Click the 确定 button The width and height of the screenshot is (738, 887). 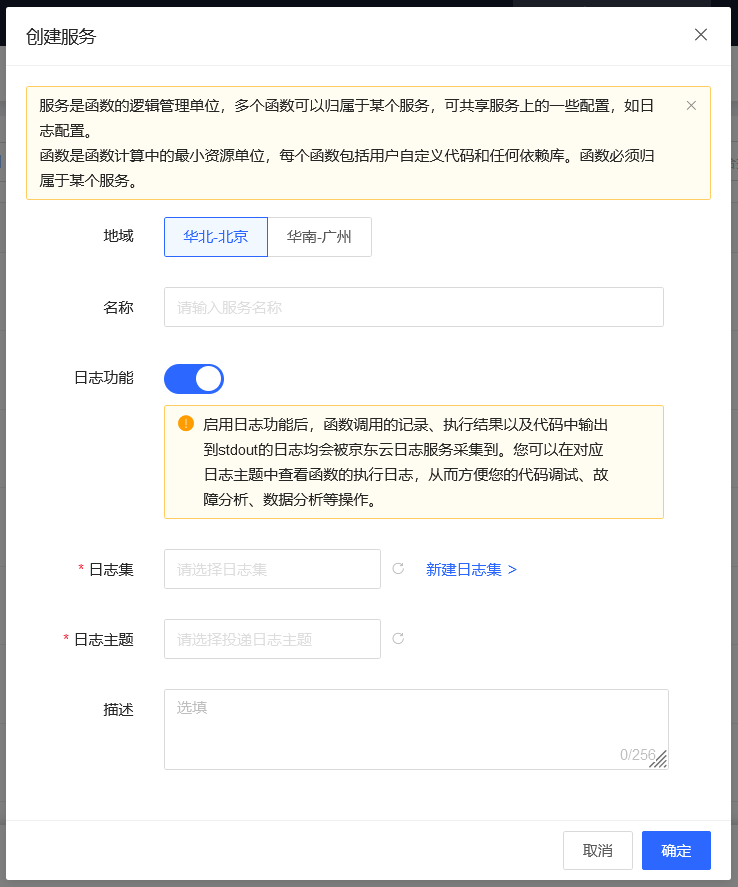[676, 850]
